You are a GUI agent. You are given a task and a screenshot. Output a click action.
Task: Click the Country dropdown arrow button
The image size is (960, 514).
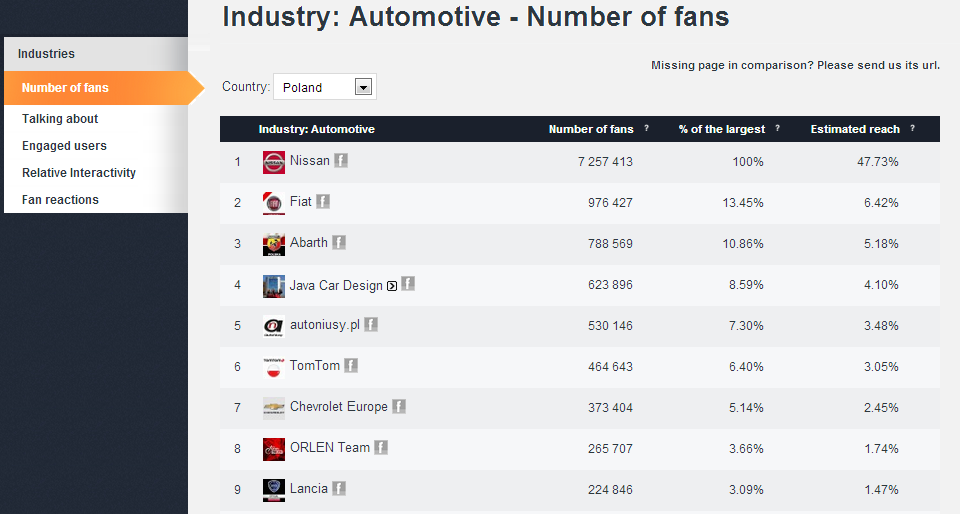[364, 88]
